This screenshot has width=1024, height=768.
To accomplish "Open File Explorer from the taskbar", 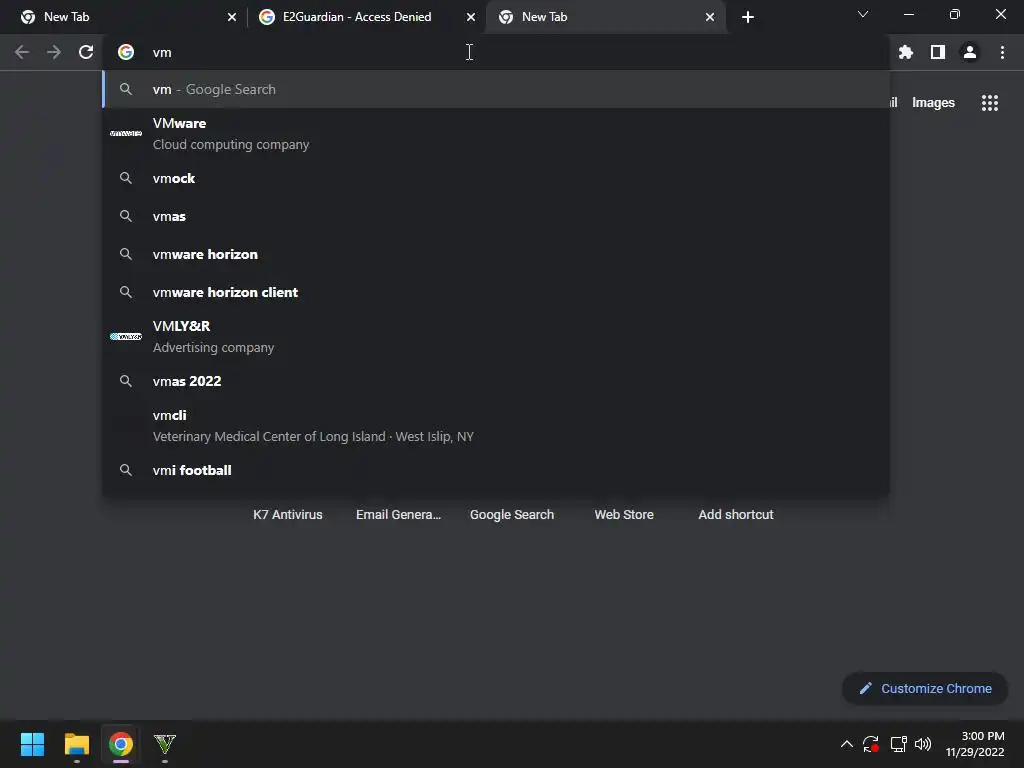I will [x=76, y=744].
